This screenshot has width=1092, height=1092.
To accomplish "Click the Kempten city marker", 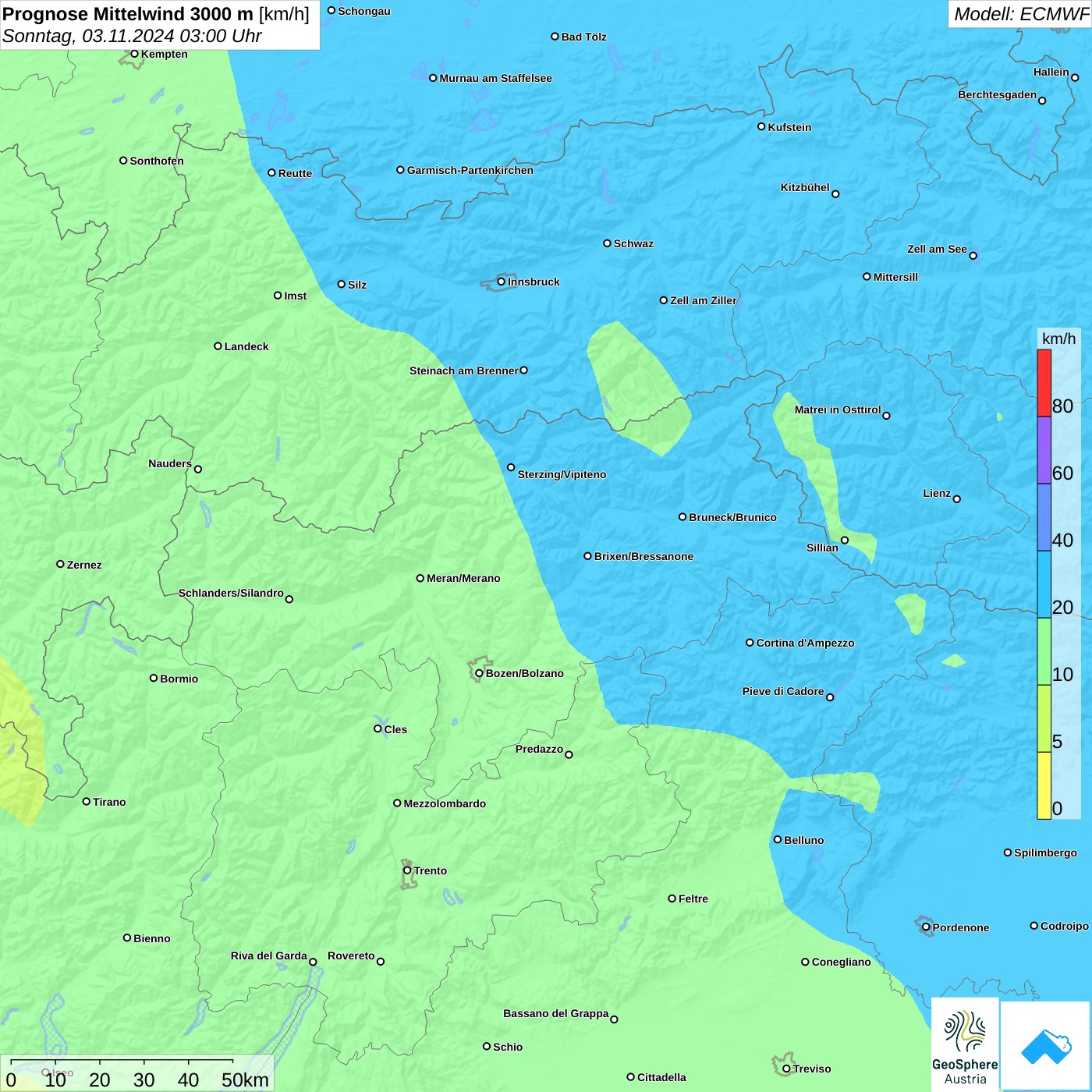I will (134, 54).
